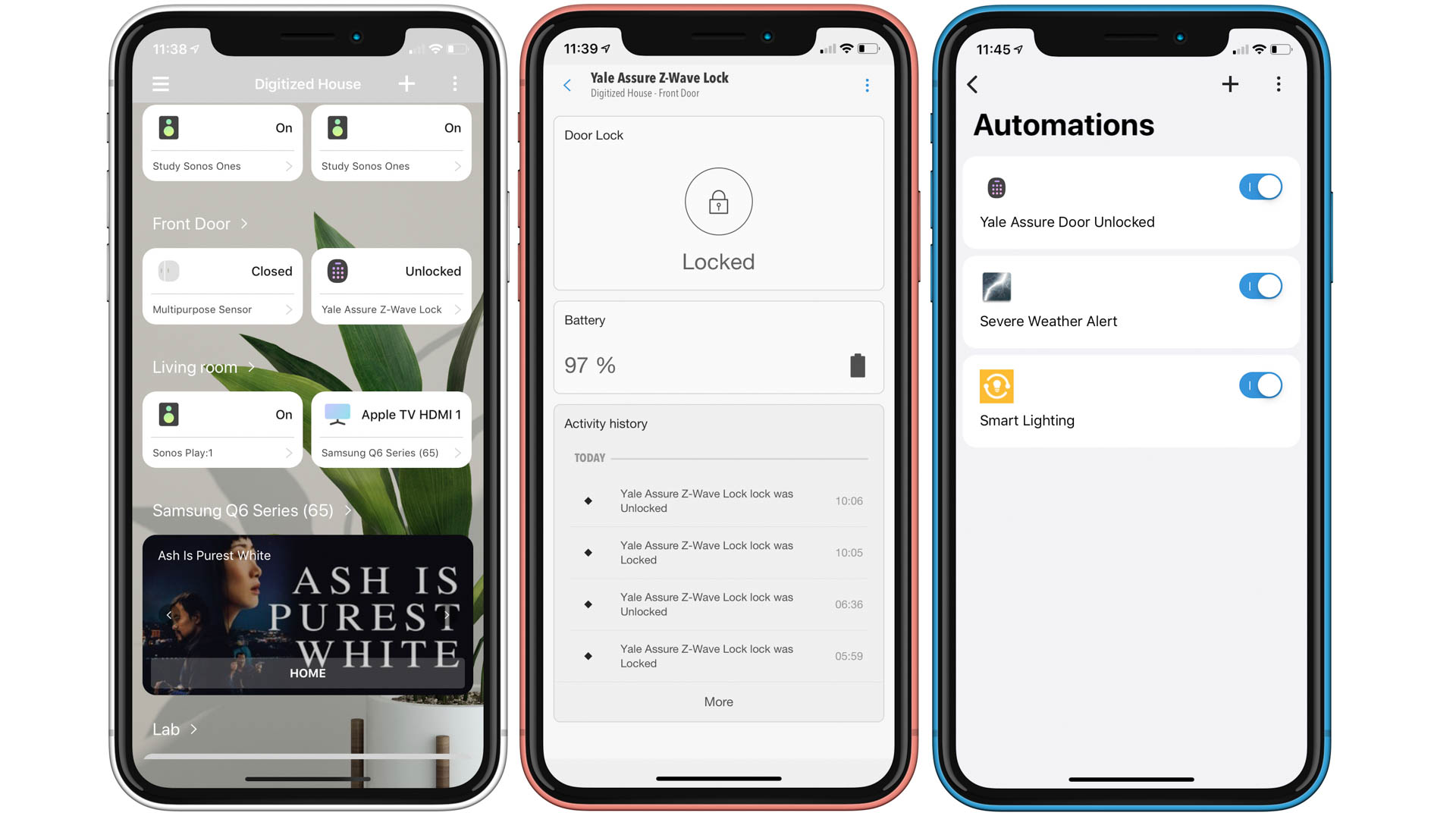Tap the hamburger menu icon on Digitized House

coord(160,83)
